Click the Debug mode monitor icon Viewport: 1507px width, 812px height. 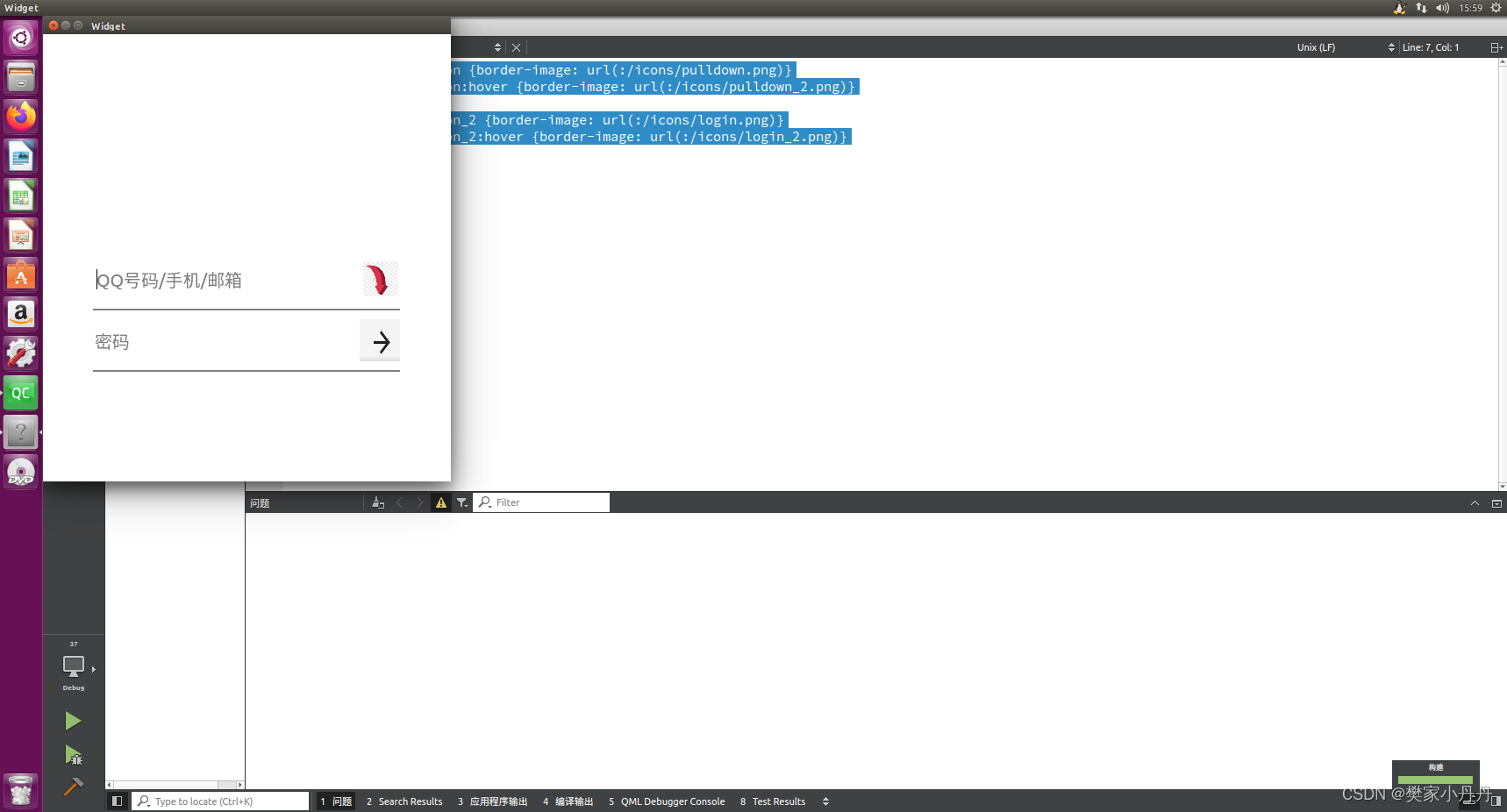[x=73, y=666]
